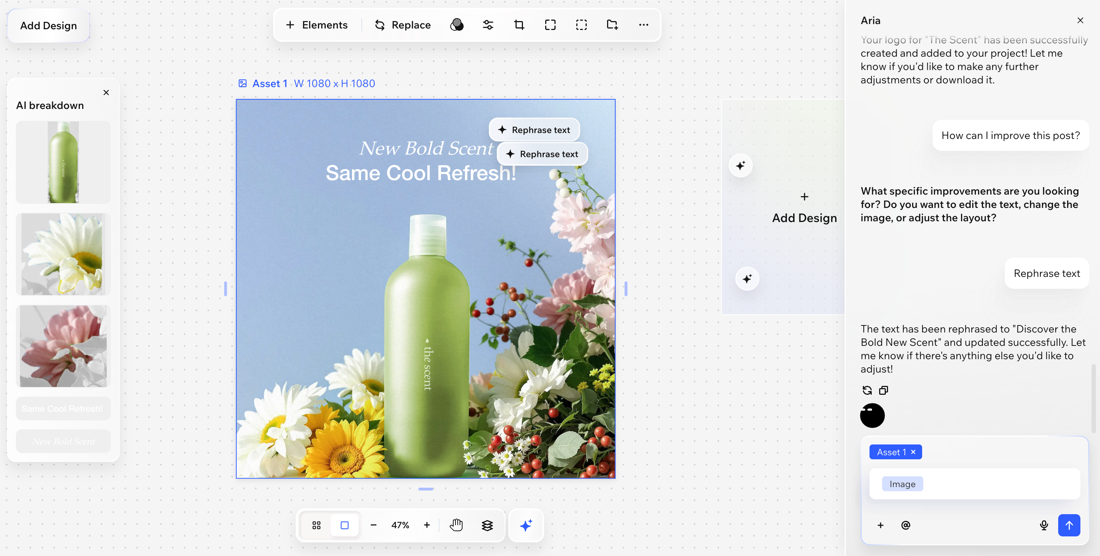Zoom in with the plus button

(427, 525)
